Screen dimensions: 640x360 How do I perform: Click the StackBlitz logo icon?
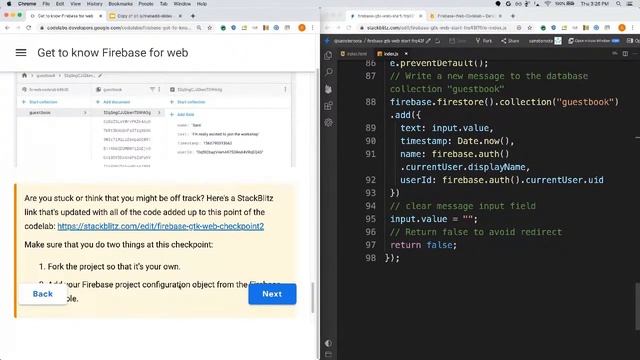(x=327, y=41)
